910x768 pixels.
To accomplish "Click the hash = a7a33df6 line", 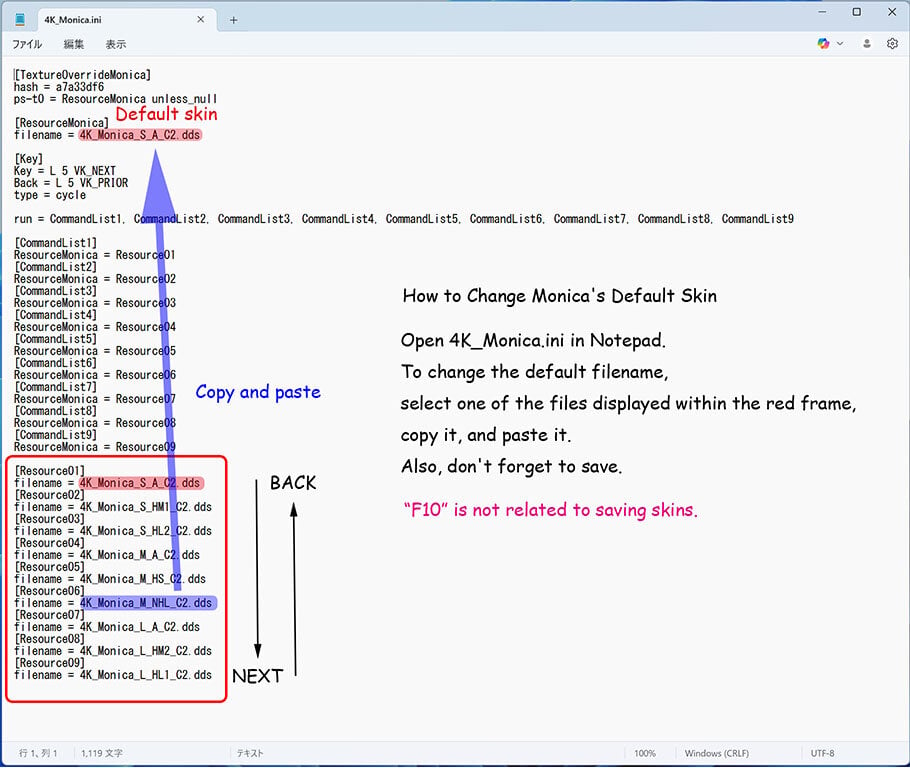I will coord(59,87).
